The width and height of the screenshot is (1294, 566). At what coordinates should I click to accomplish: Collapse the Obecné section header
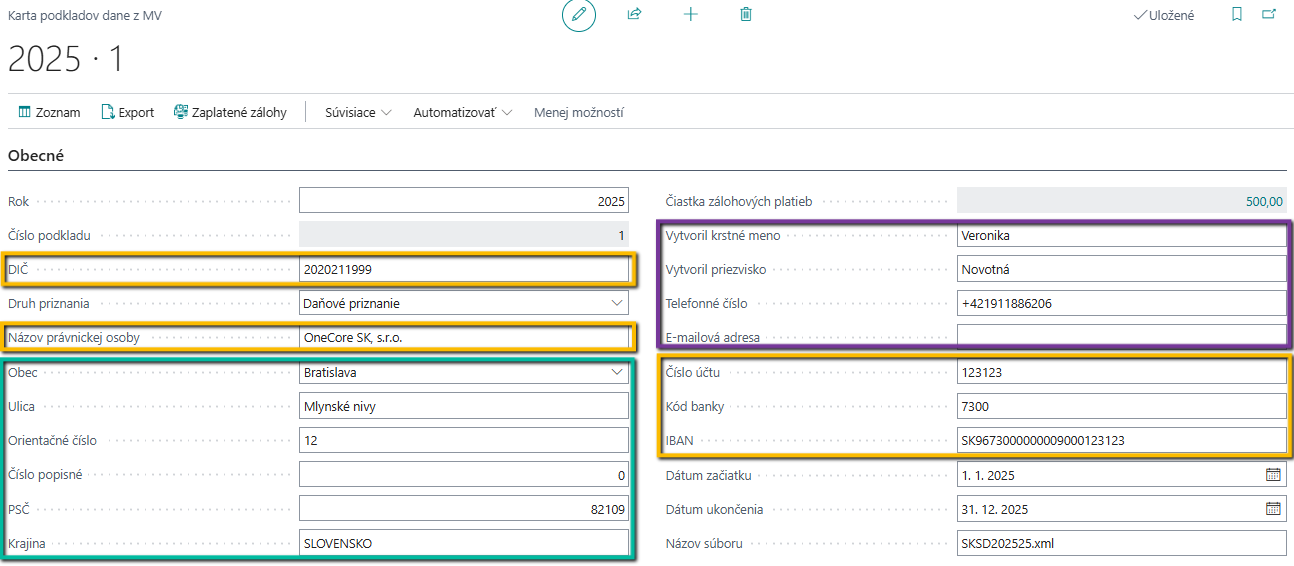(36, 155)
